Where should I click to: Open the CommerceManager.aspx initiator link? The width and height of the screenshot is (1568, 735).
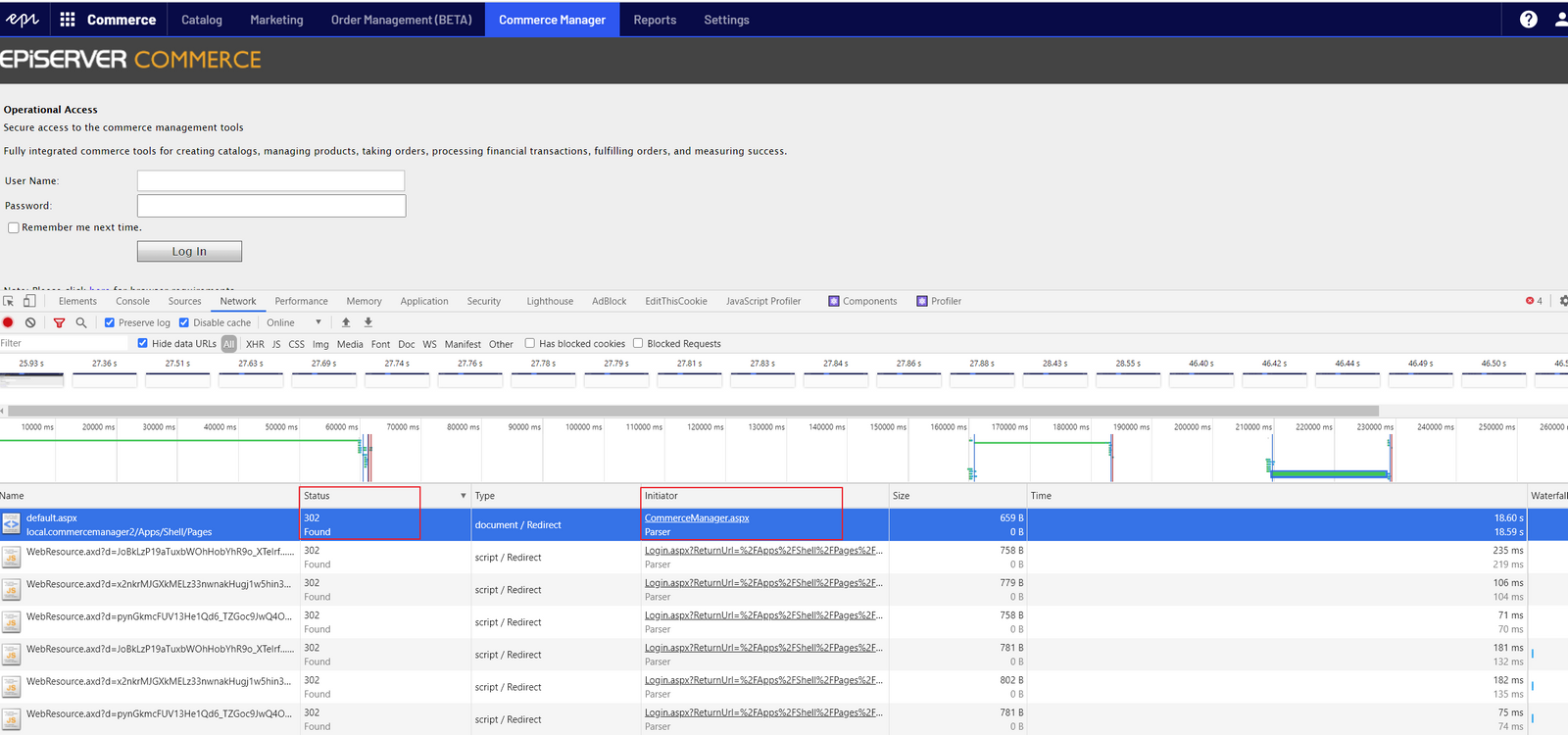pos(697,517)
